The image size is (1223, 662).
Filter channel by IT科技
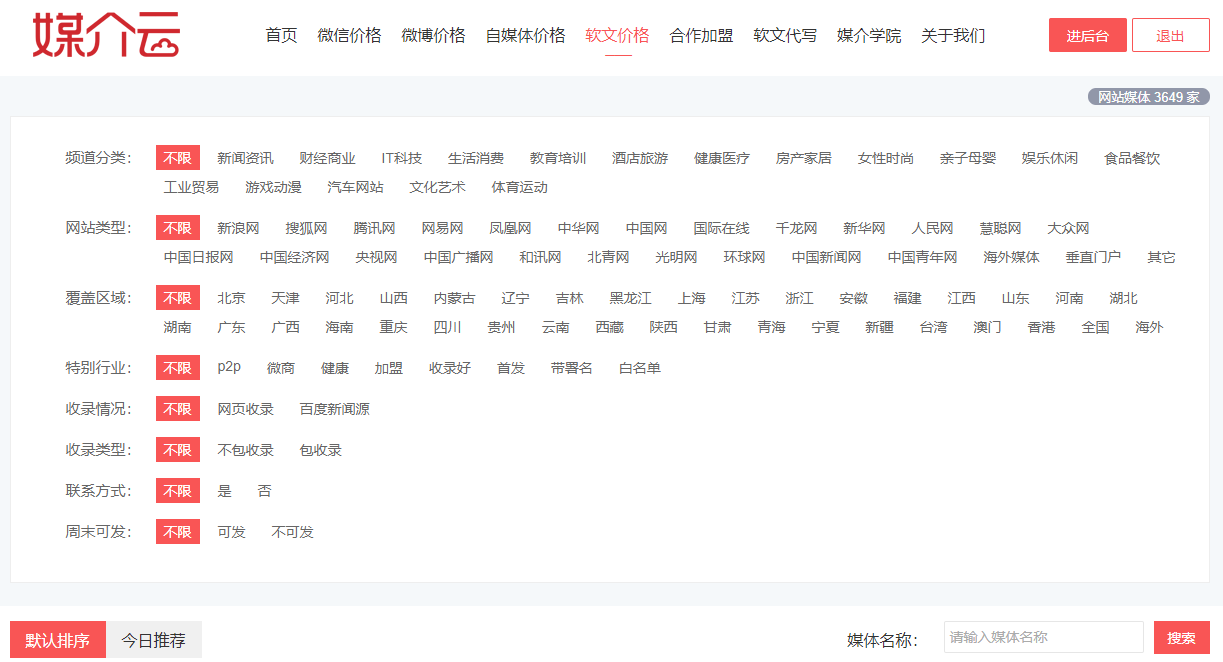(x=401, y=158)
